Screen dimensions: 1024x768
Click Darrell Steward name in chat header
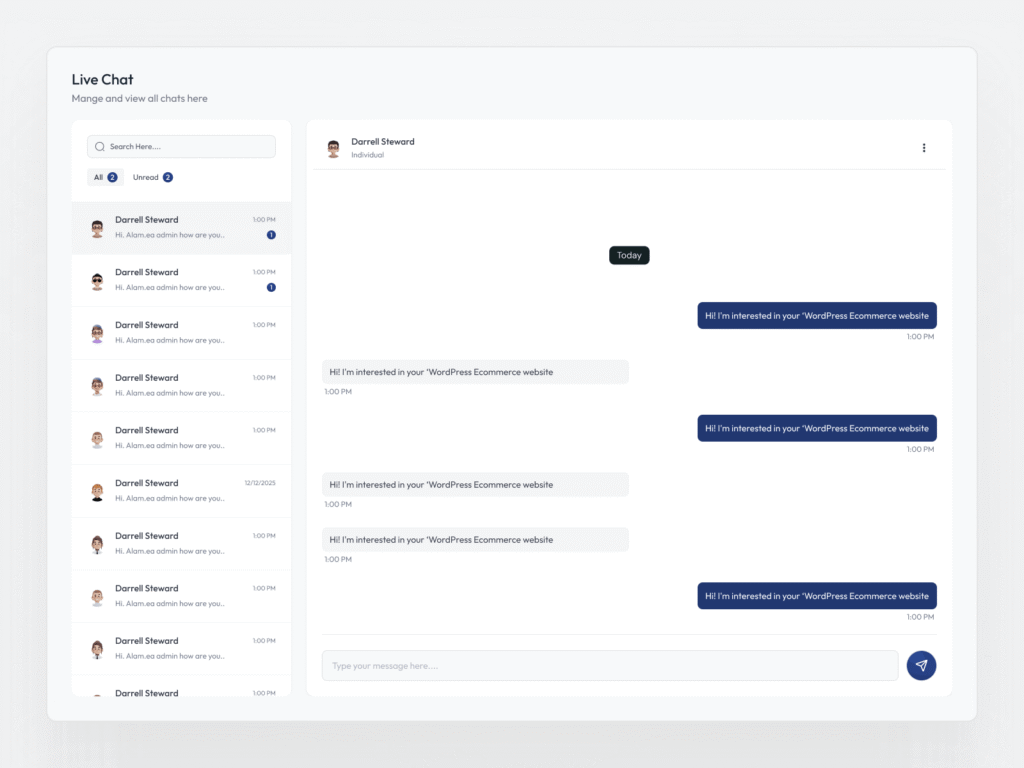(x=382, y=142)
